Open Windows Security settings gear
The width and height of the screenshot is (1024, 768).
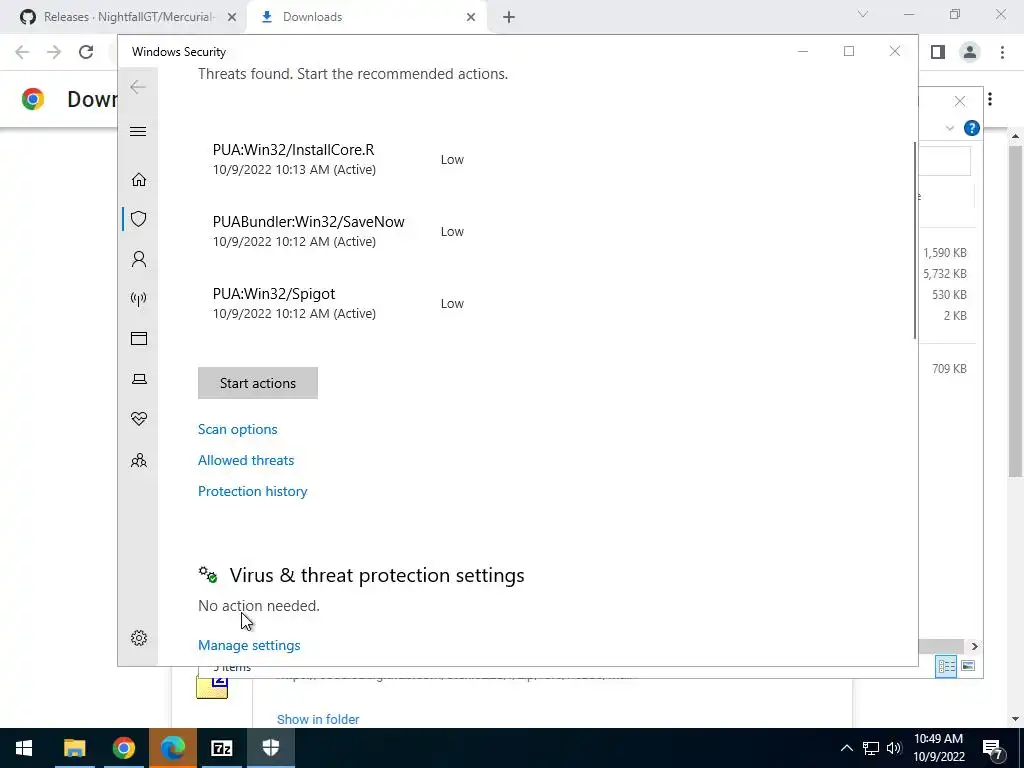pyautogui.click(x=138, y=638)
